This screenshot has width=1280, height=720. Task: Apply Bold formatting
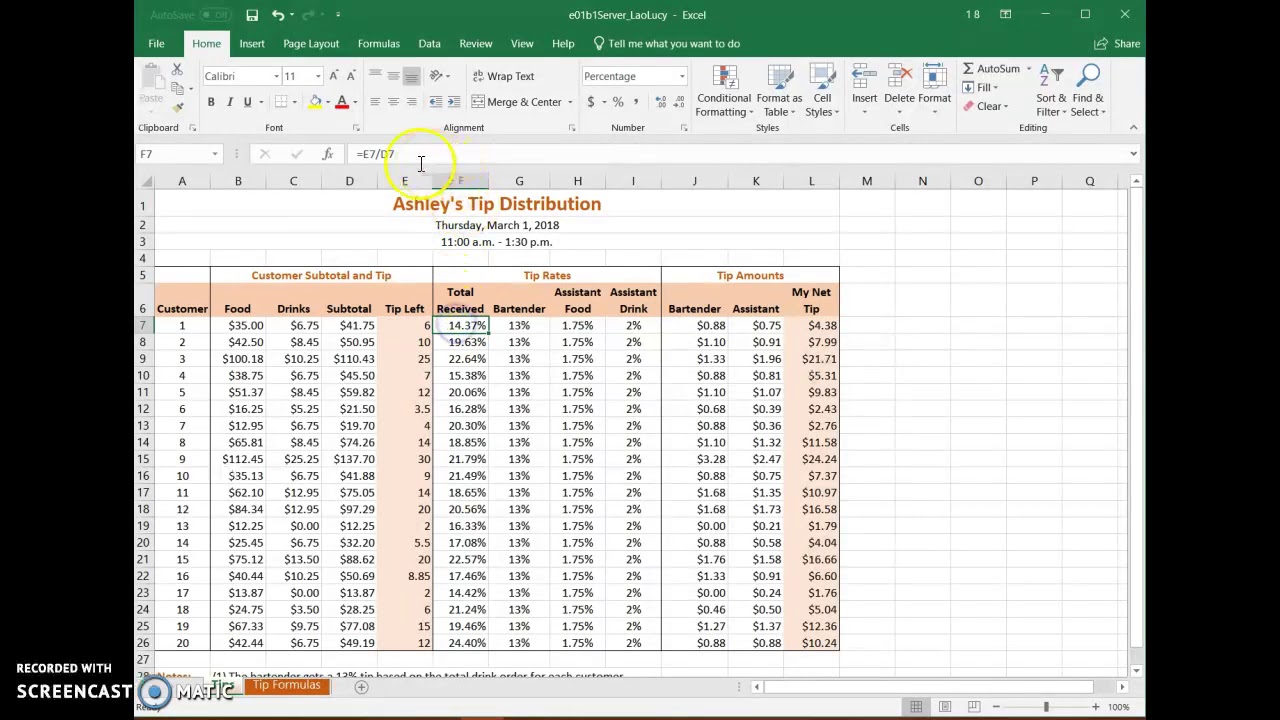click(211, 102)
